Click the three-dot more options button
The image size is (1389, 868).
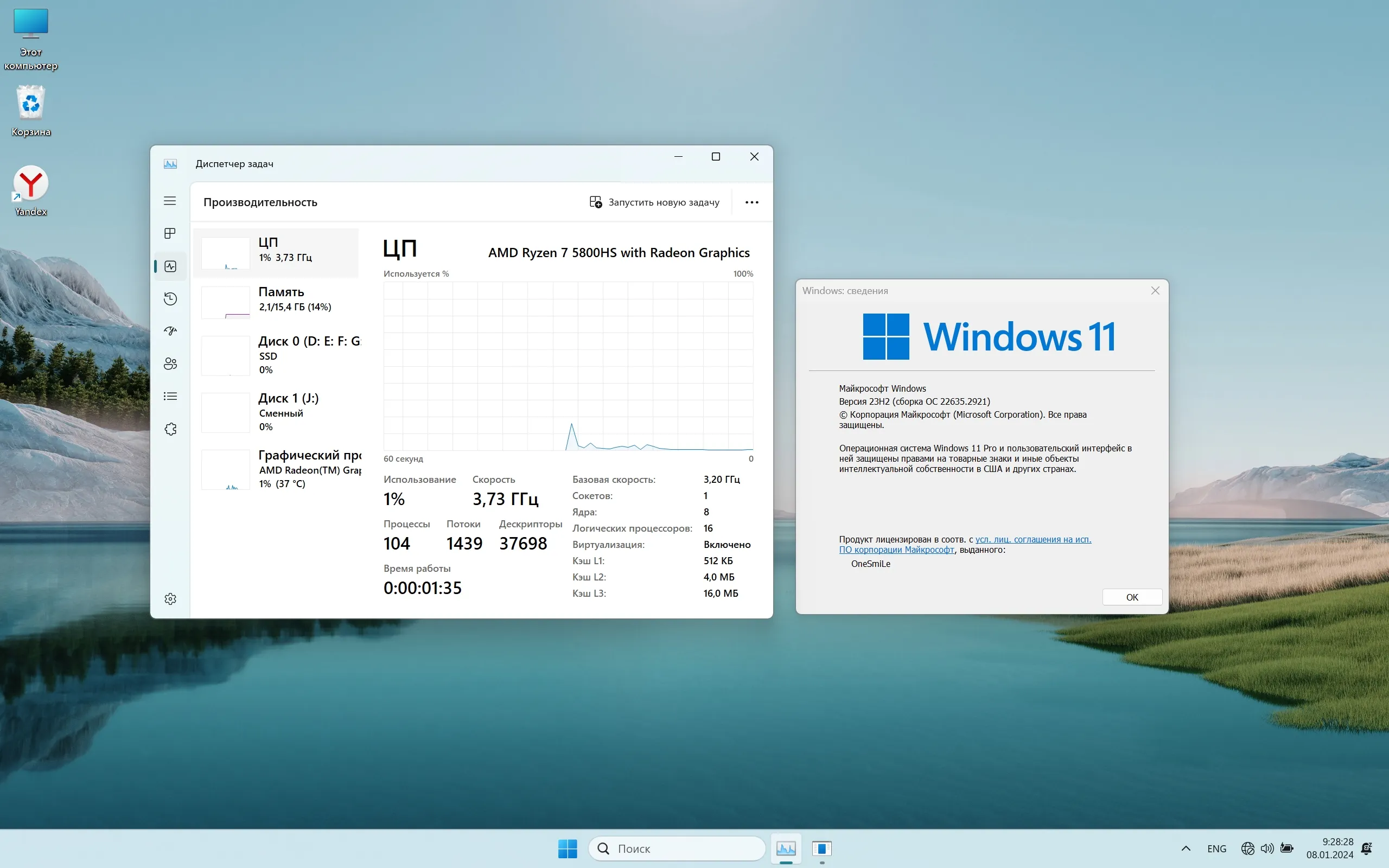coord(751,202)
